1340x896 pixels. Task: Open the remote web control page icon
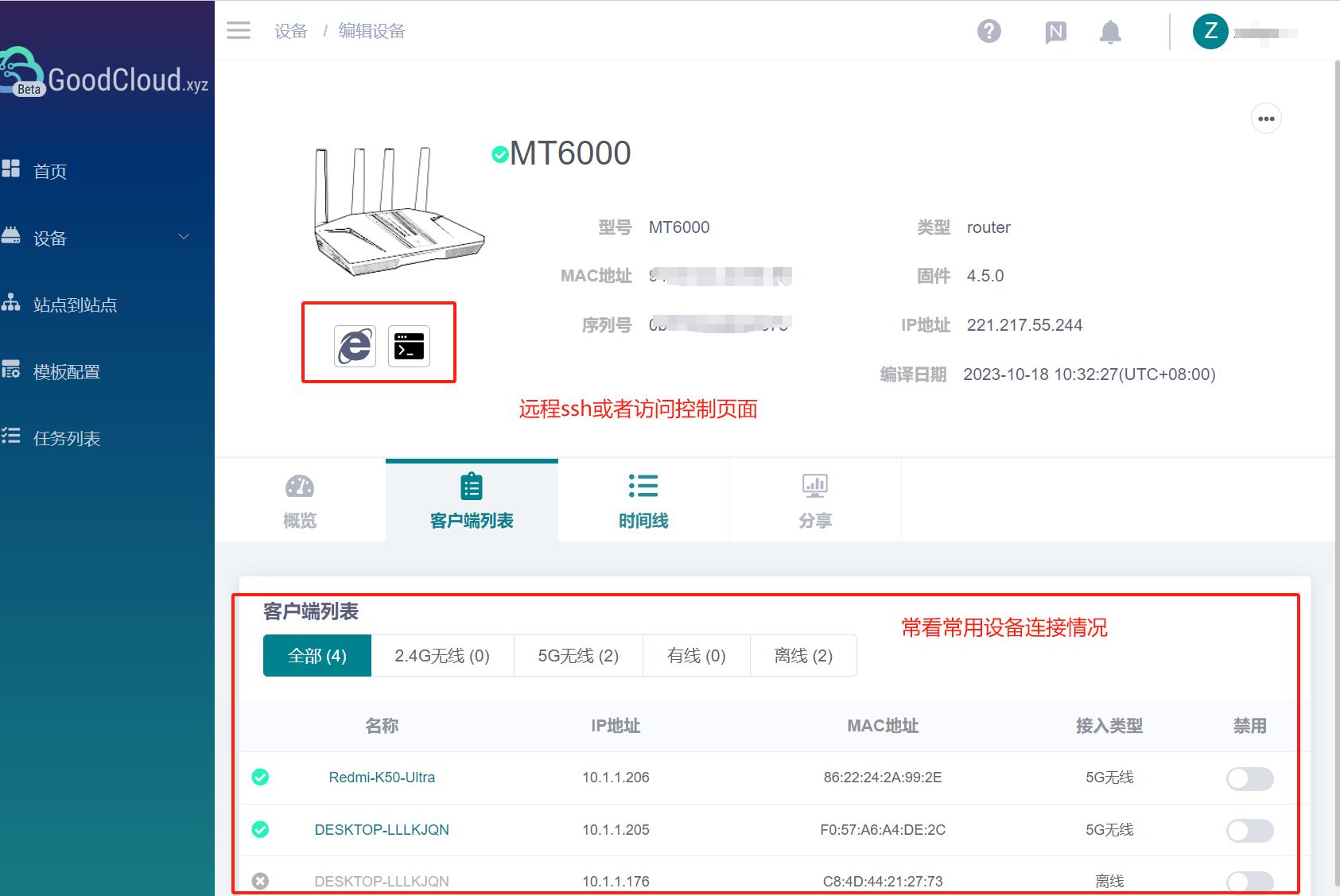(x=353, y=345)
